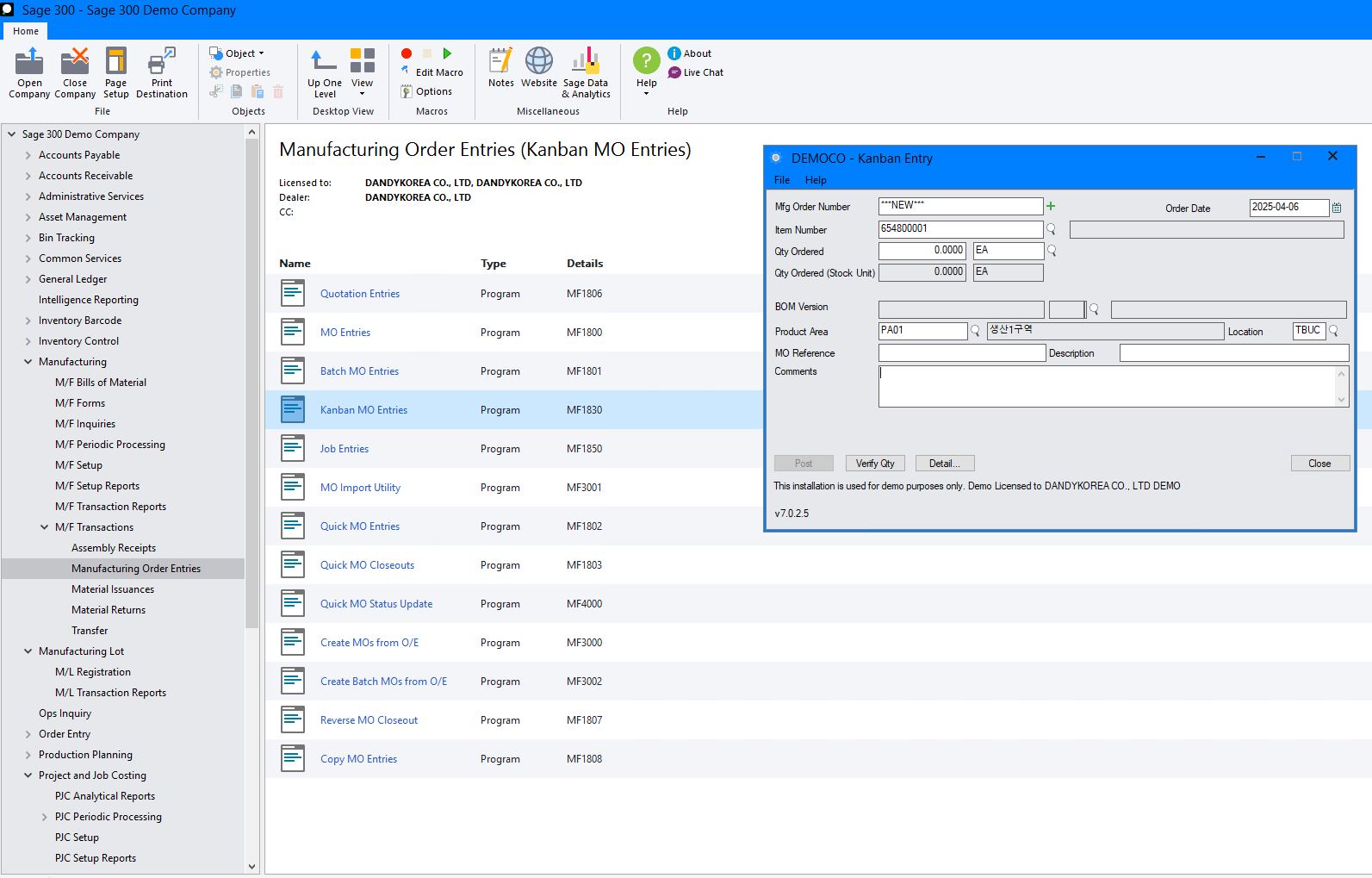Image resolution: width=1372 pixels, height=878 pixels.
Task: Open the Order Date calendar picker
Action: pos(1337,208)
